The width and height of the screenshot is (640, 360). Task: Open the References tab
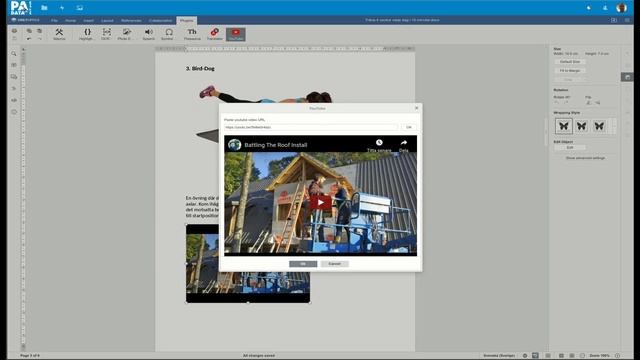[x=131, y=20]
